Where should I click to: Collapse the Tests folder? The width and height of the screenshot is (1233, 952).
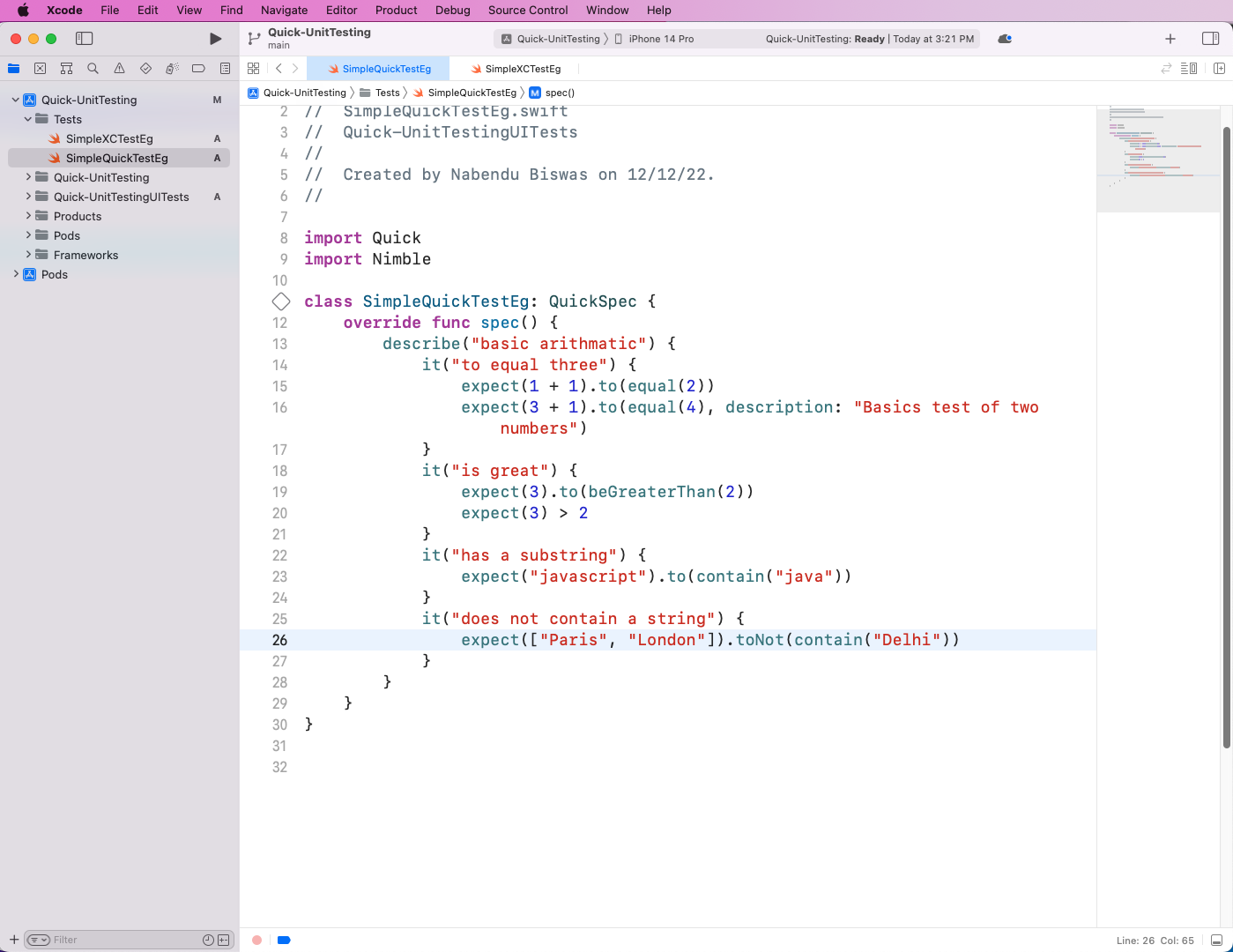point(28,119)
